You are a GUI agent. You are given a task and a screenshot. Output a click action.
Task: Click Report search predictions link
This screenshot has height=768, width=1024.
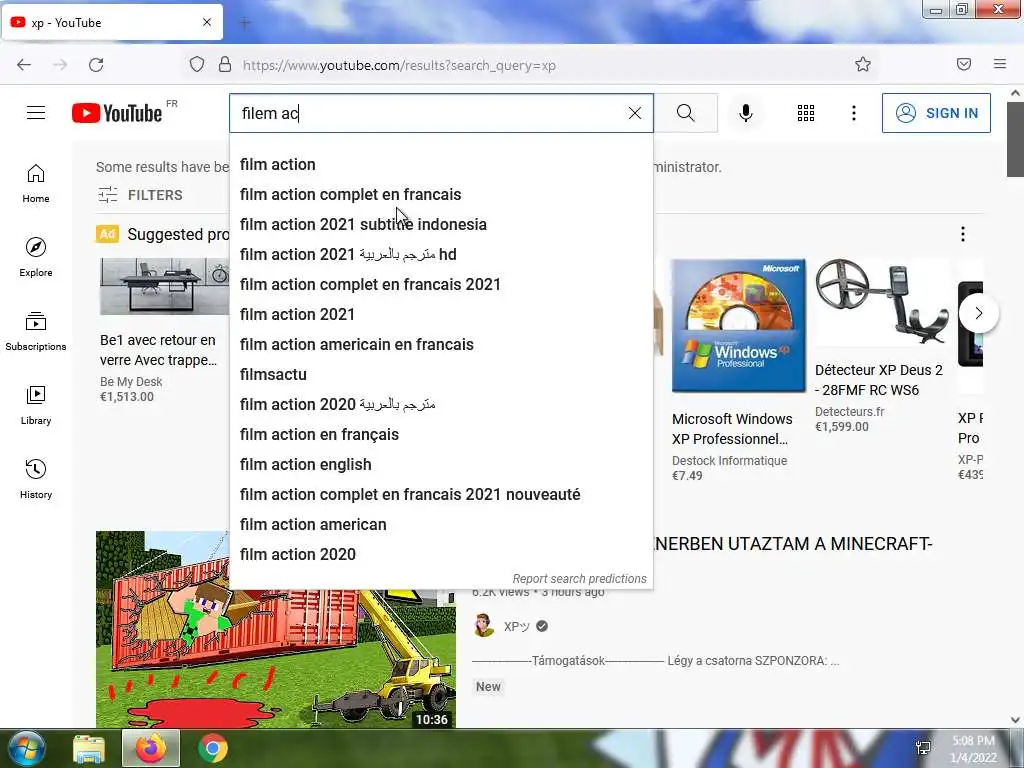tap(579, 579)
